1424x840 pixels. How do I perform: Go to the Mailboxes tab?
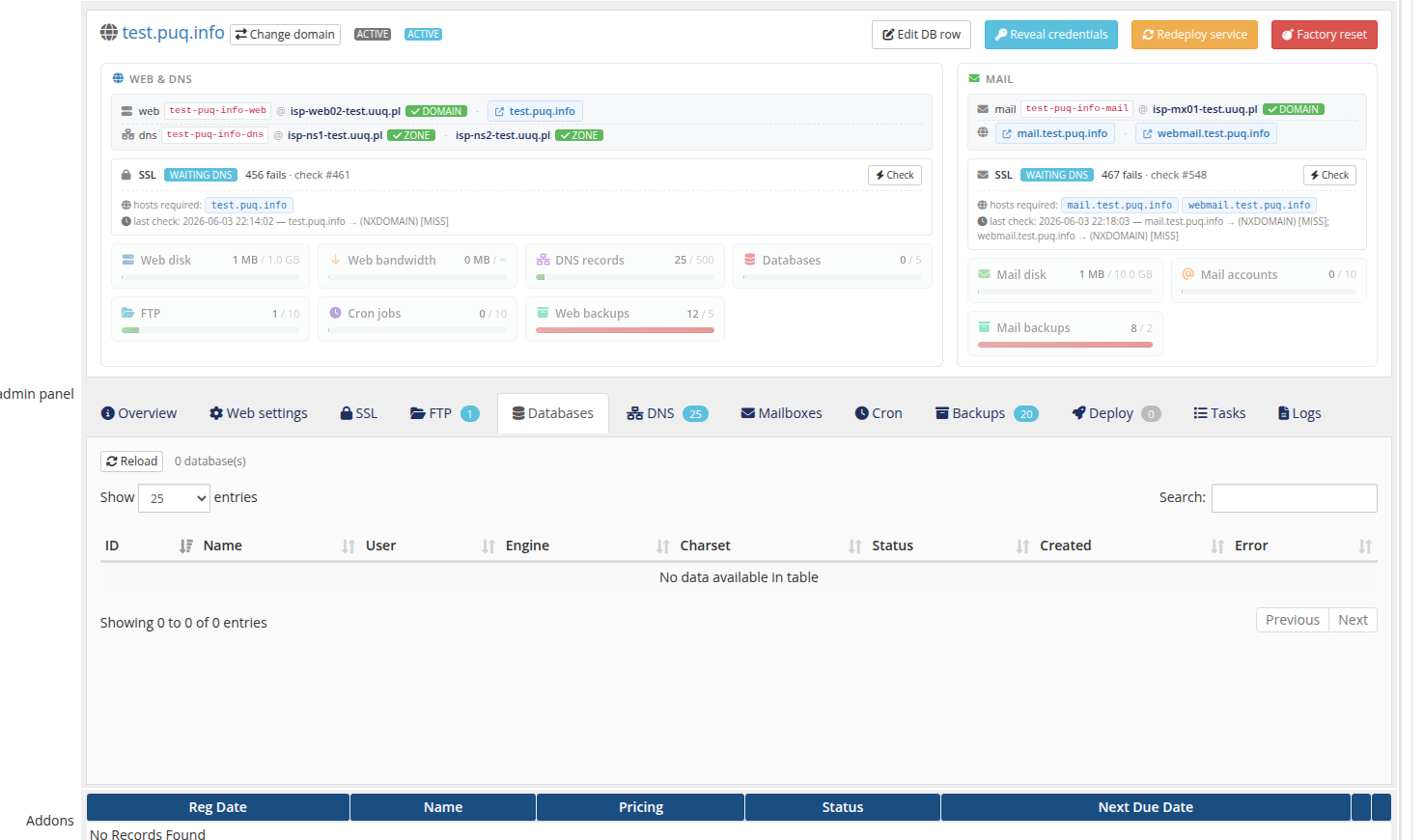coord(781,413)
